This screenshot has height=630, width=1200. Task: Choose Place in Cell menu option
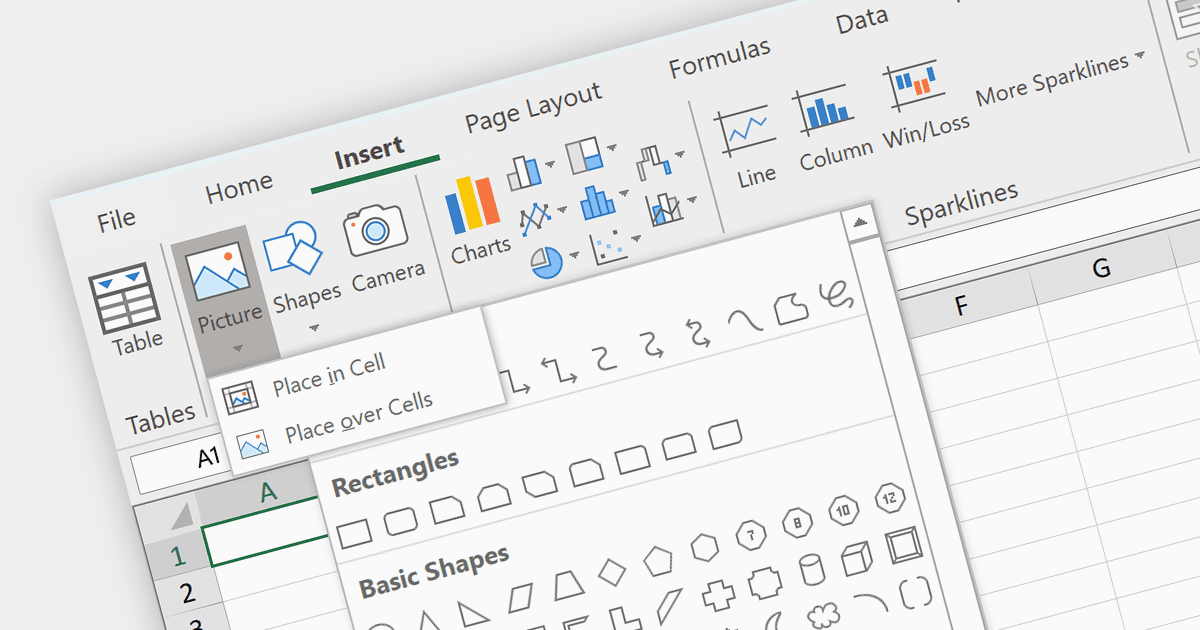pyautogui.click(x=329, y=375)
